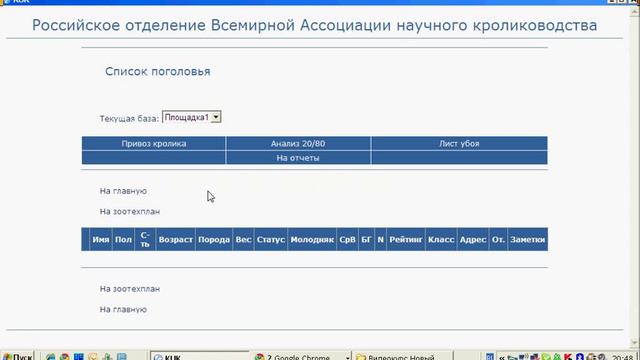
Task: Switch to the КИК taskbar window
Action: pos(200,356)
